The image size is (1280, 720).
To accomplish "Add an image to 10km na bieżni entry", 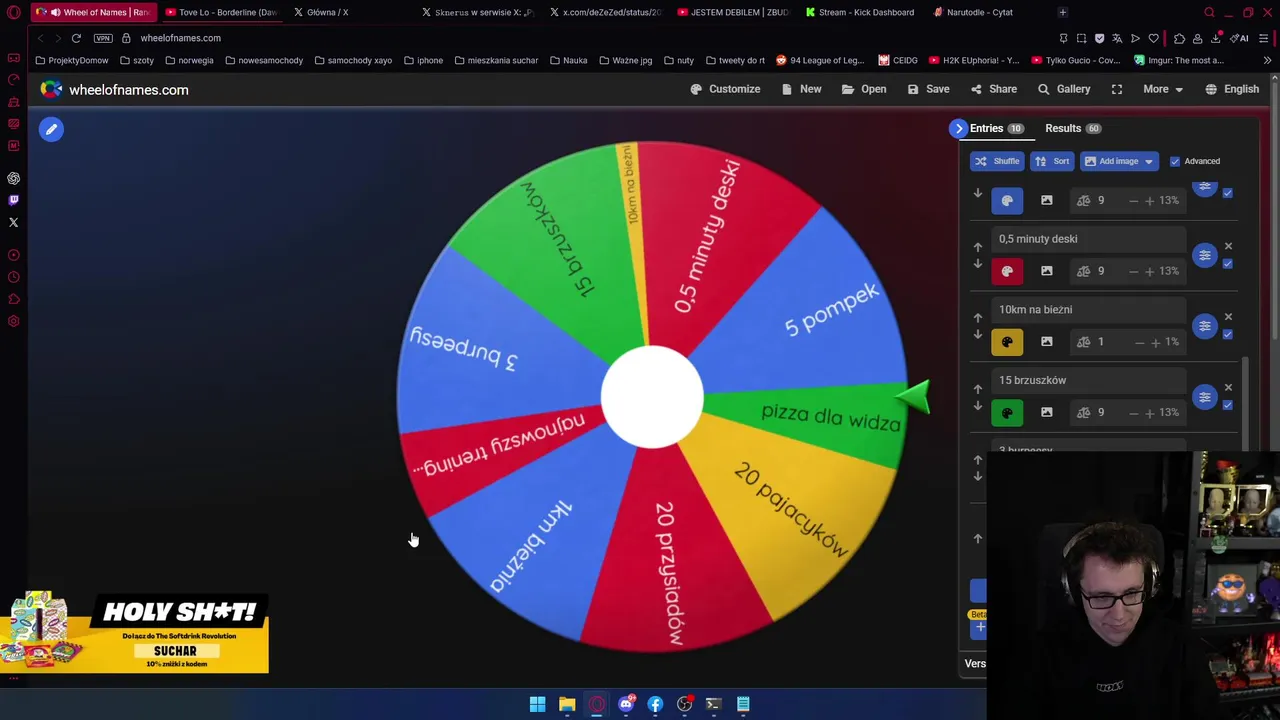I will (1046, 342).
